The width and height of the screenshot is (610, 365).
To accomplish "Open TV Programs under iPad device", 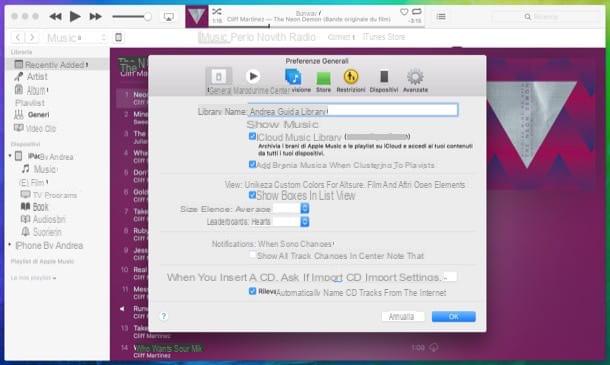I will (54, 195).
